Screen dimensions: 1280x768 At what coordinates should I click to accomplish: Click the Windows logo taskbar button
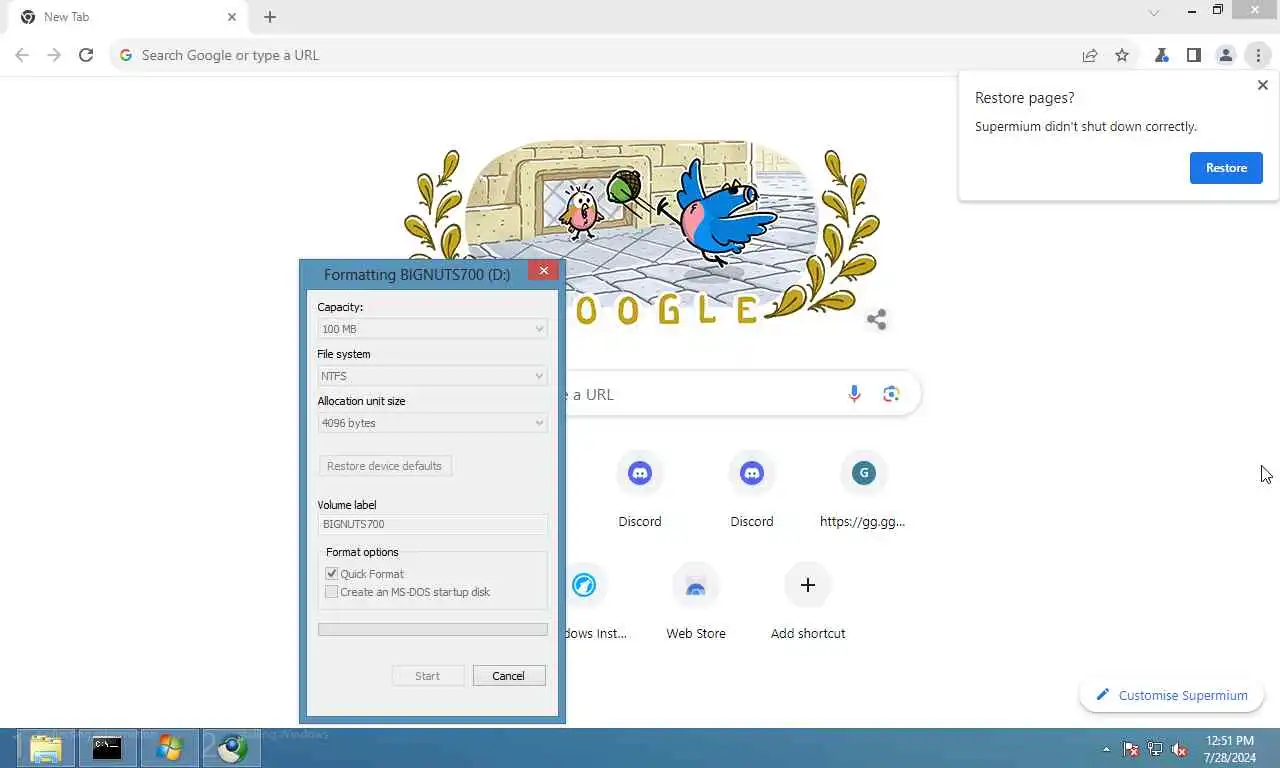pos(169,748)
